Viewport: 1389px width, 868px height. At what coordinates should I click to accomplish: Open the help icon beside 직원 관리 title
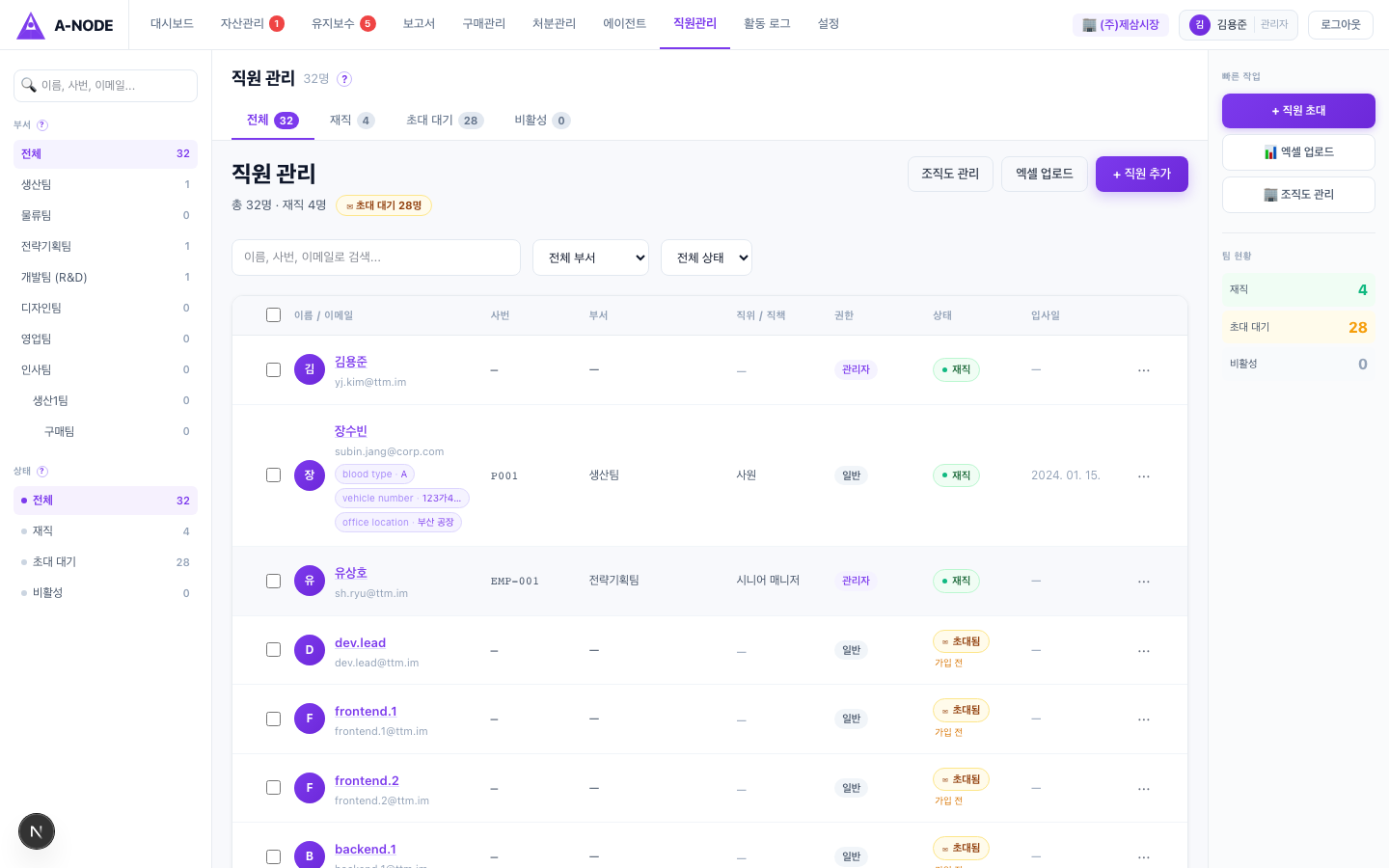point(342,79)
